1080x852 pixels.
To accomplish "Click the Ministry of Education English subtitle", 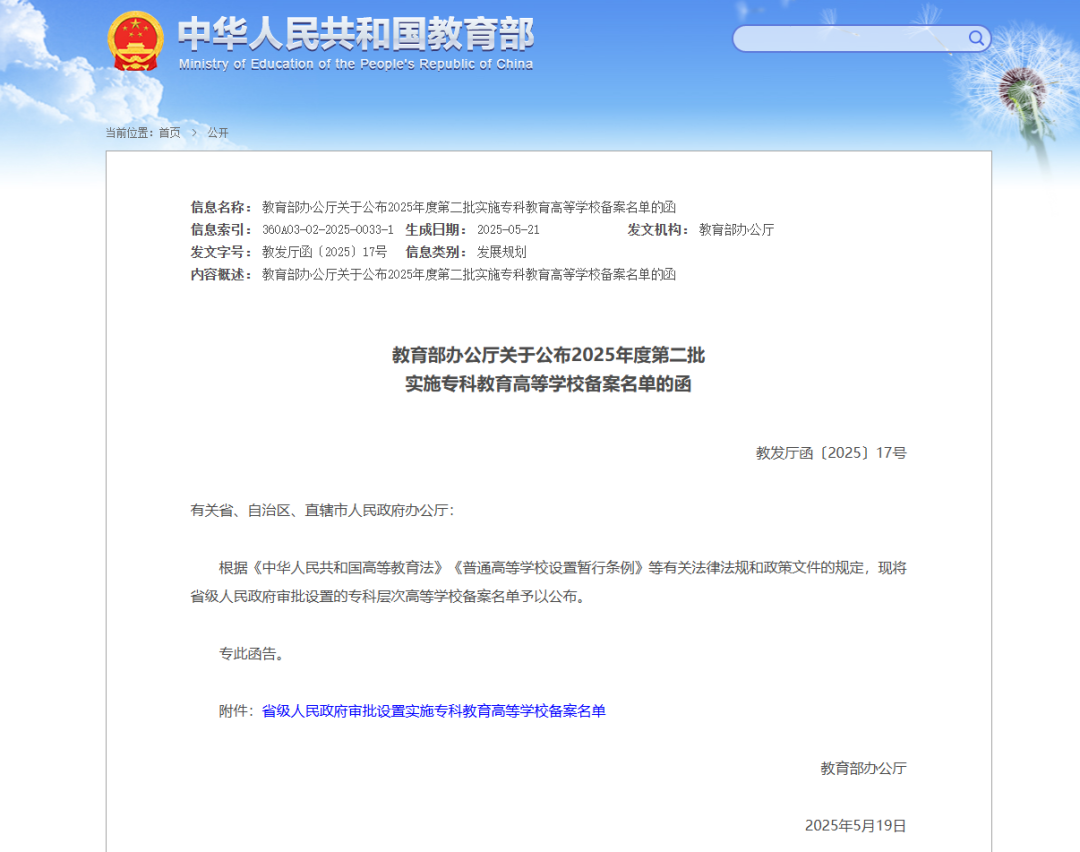I will point(356,64).
